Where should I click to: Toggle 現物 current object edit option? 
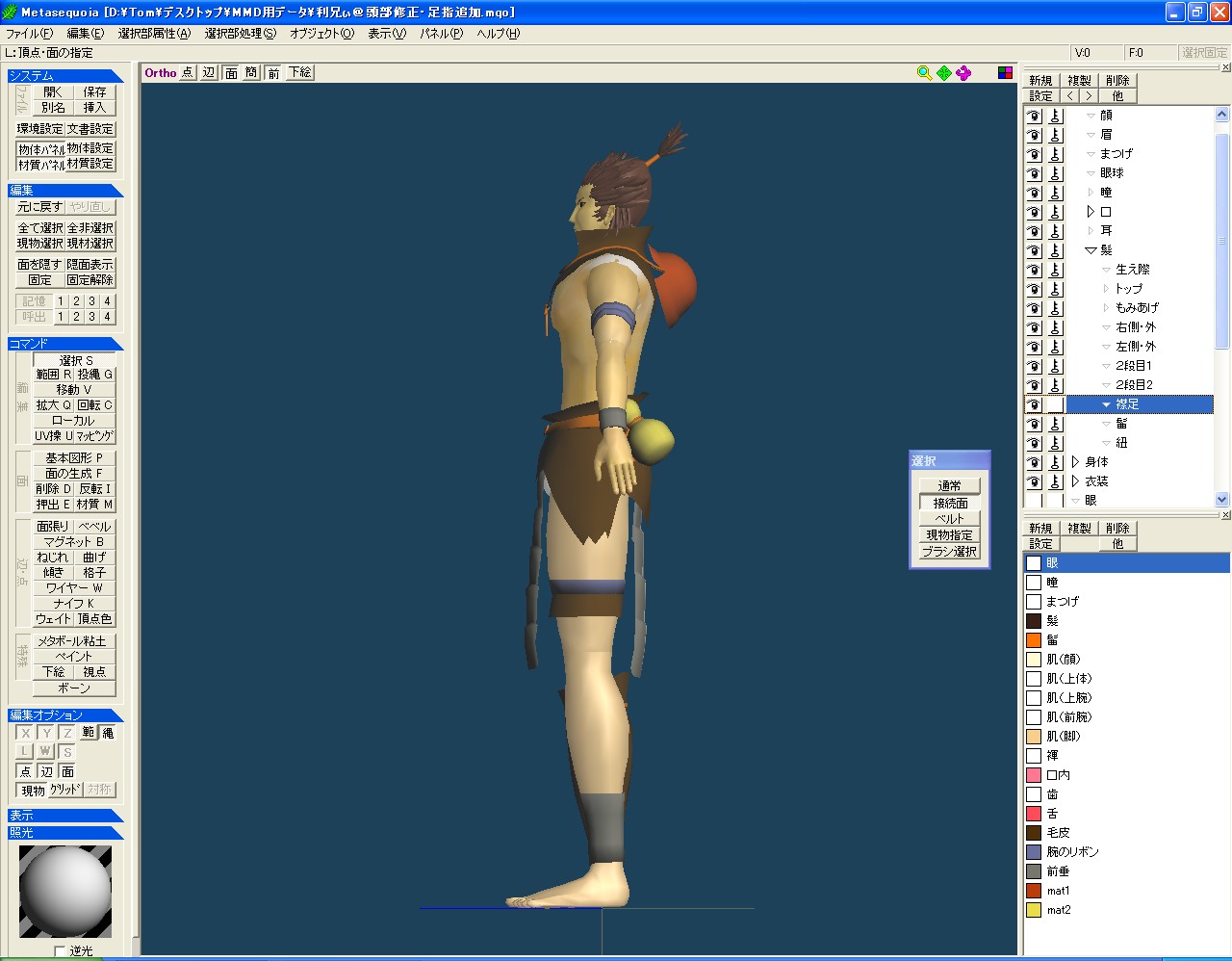click(x=33, y=791)
